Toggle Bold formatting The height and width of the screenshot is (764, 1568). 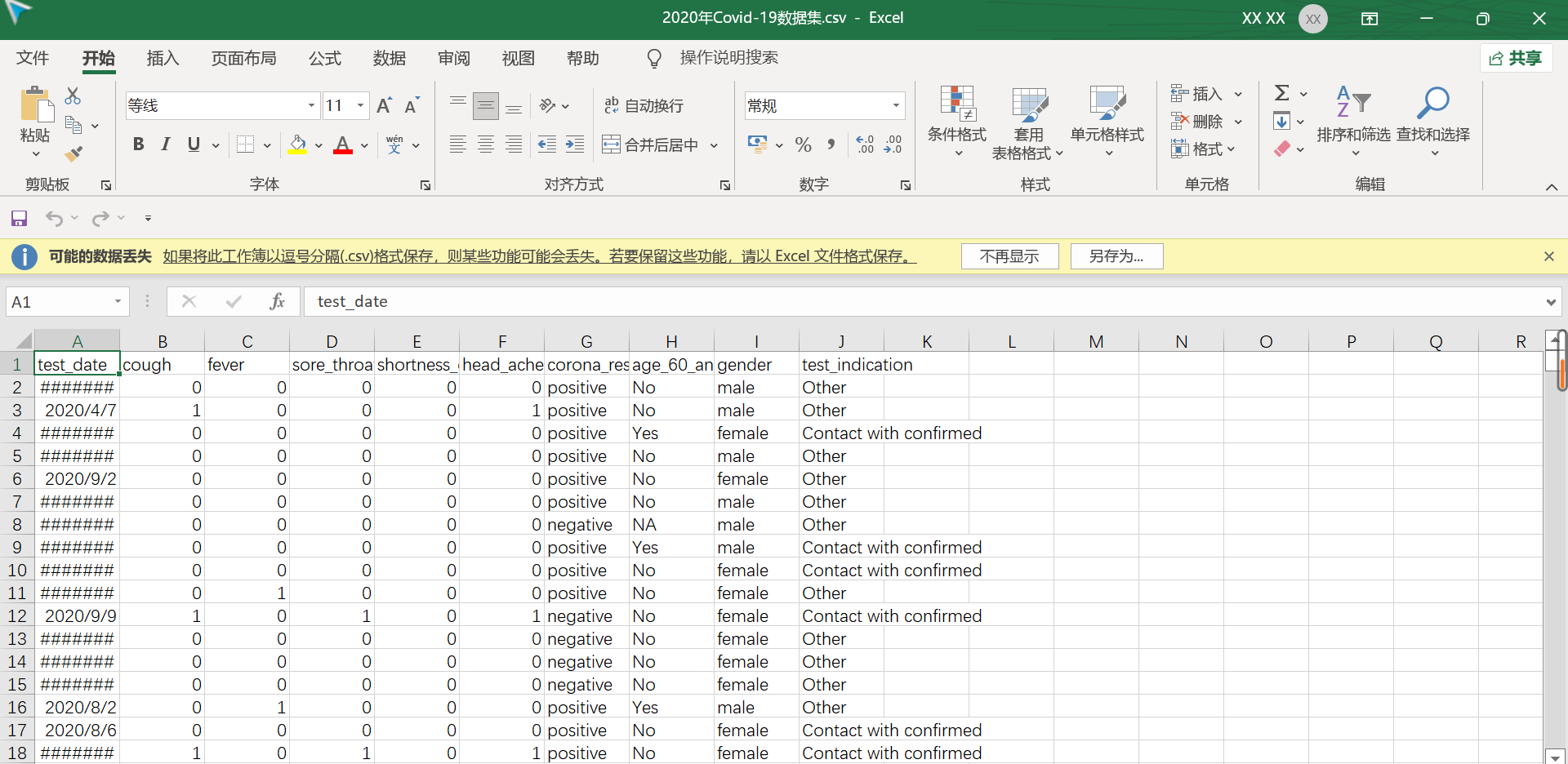[x=138, y=144]
